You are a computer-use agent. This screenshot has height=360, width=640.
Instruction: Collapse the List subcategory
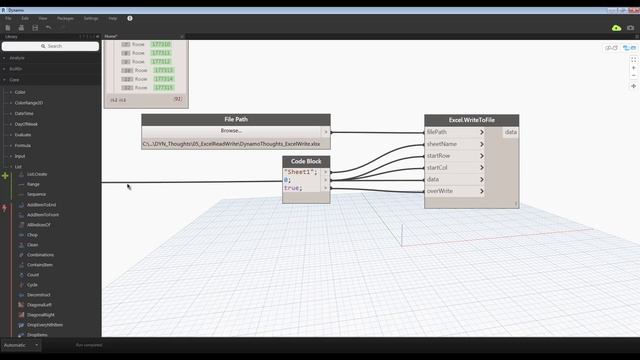point(18,167)
